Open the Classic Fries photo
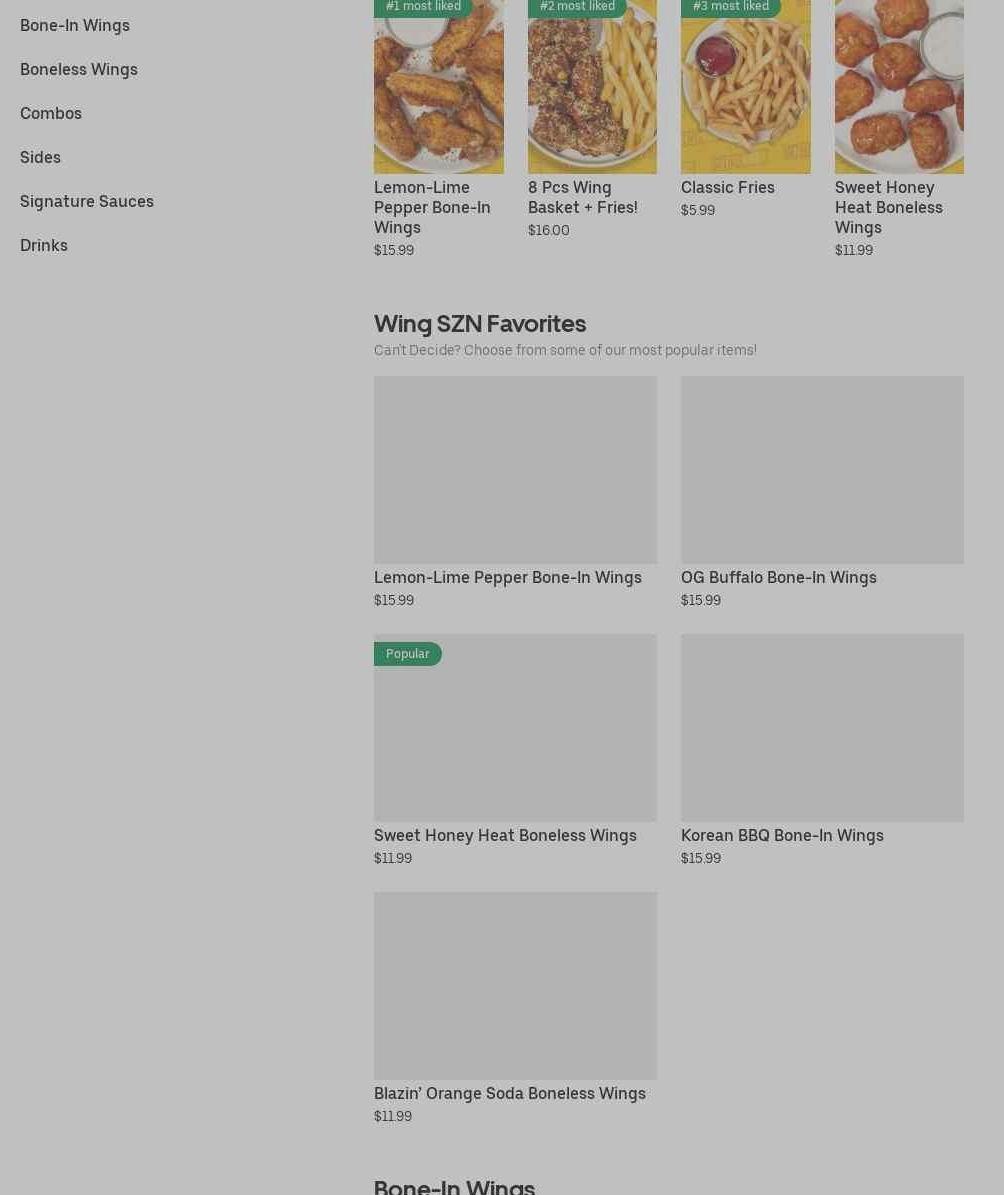This screenshot has height=1195, width=1004. [x=746, y=86]
